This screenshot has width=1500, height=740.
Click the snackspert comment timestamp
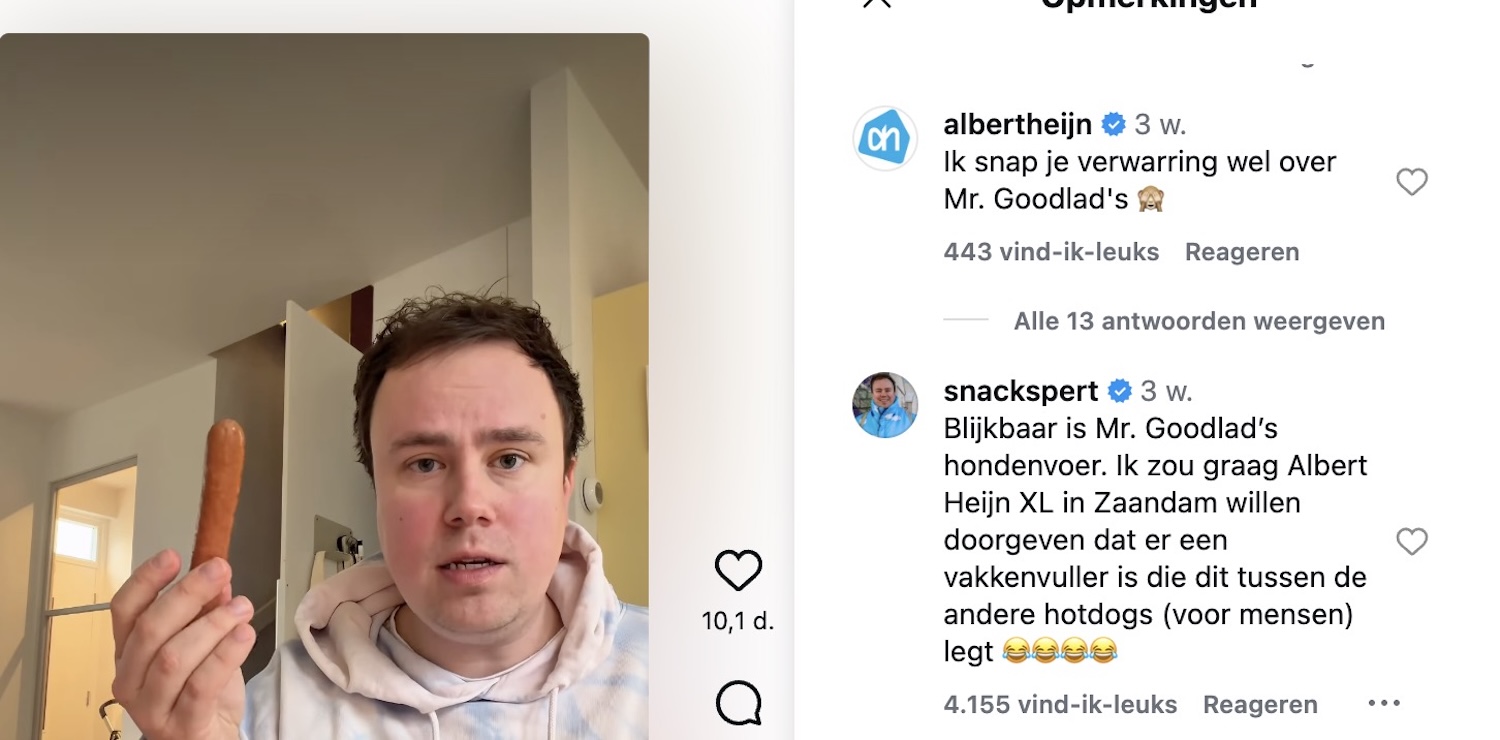coord(1167,391)
